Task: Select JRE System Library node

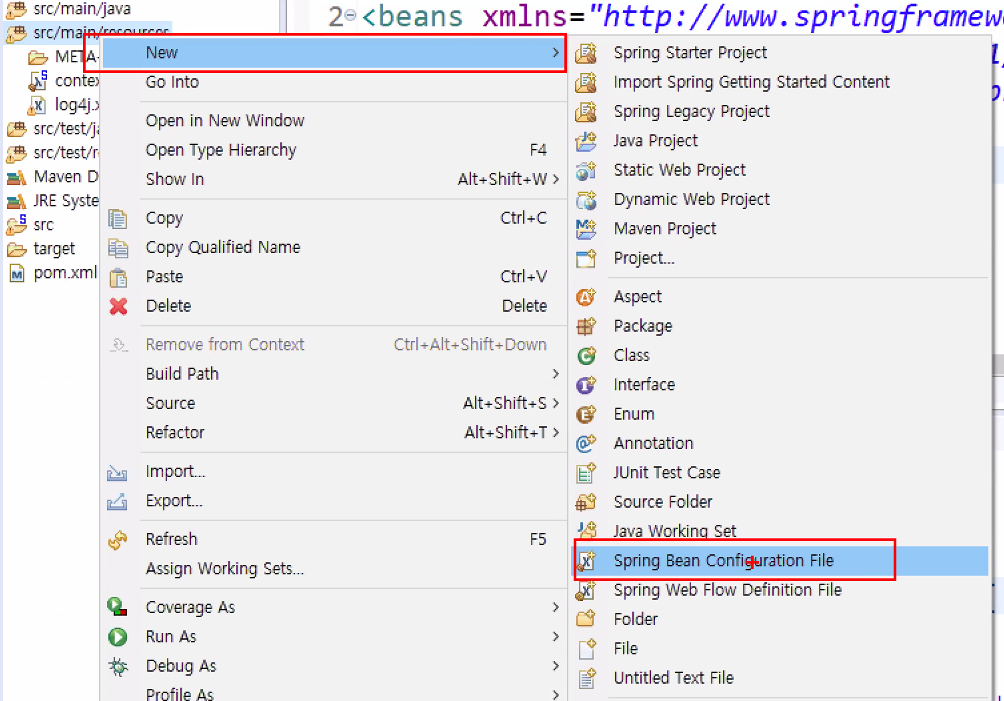Action: (66, 200)
